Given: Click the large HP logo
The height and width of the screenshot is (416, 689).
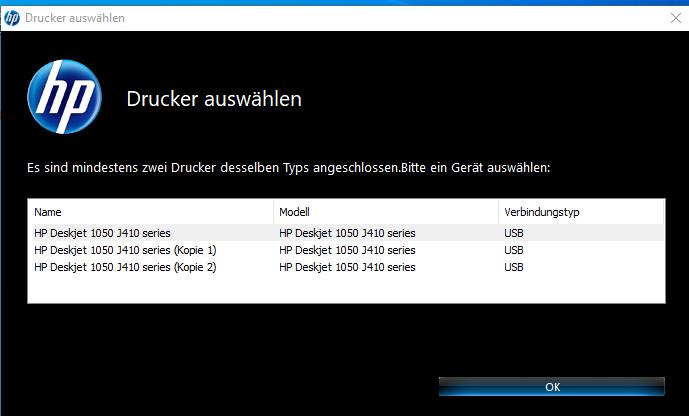Looking at the screenshot, I should click(64, 97).
